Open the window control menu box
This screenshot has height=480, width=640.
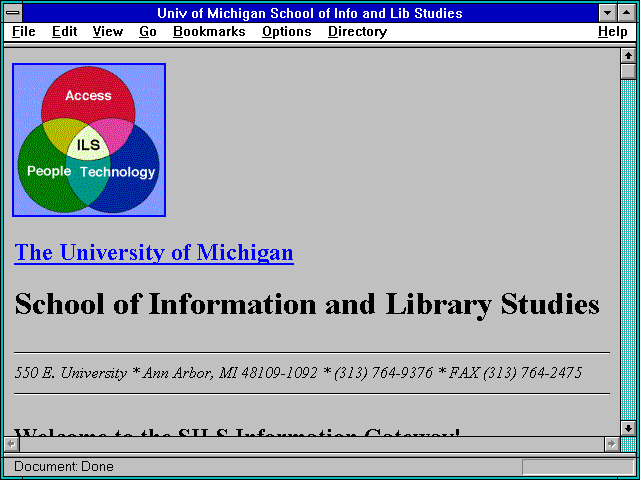pyautogui.click(x=13, y=13)
